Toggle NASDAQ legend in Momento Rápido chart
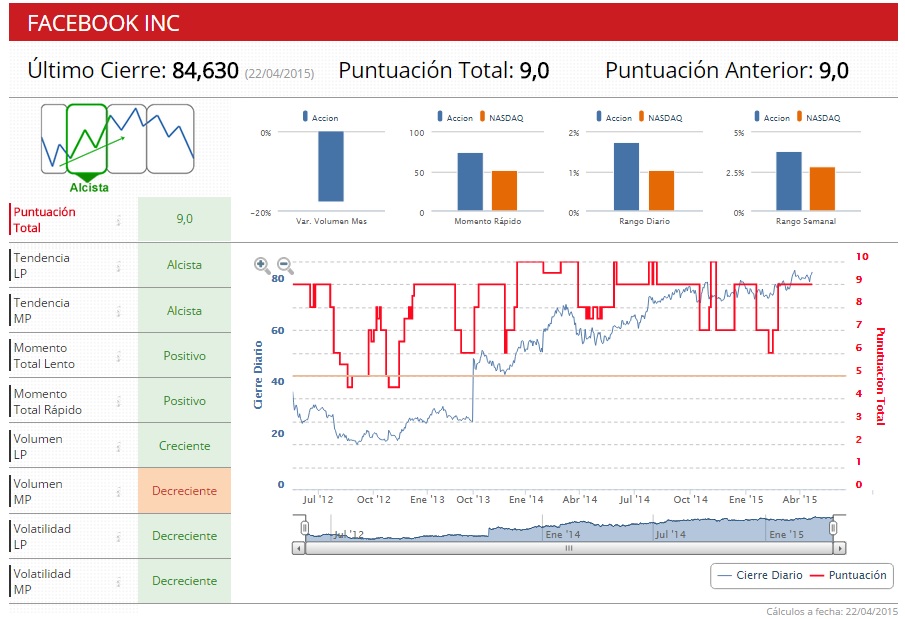This screenshot has width=905, height=619. [502, 117]
